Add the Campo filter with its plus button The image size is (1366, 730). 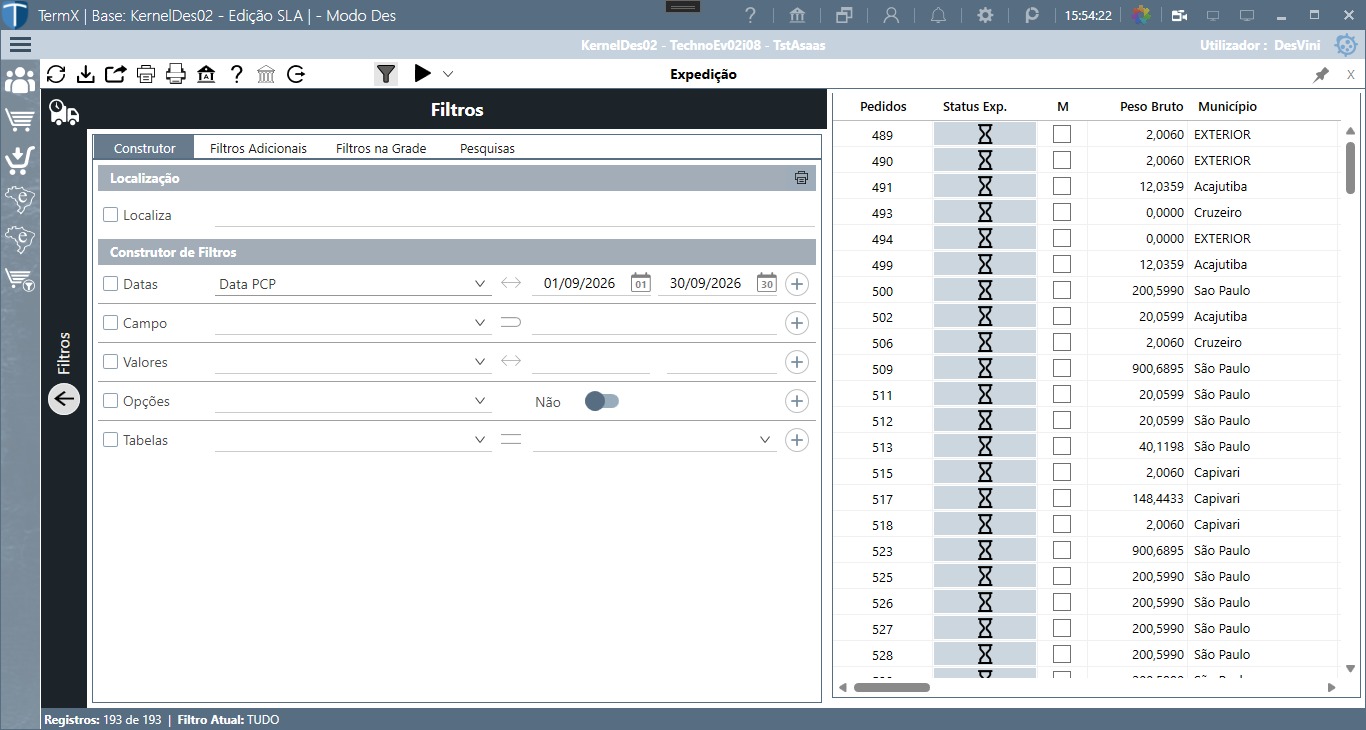[x=797, y=323]
